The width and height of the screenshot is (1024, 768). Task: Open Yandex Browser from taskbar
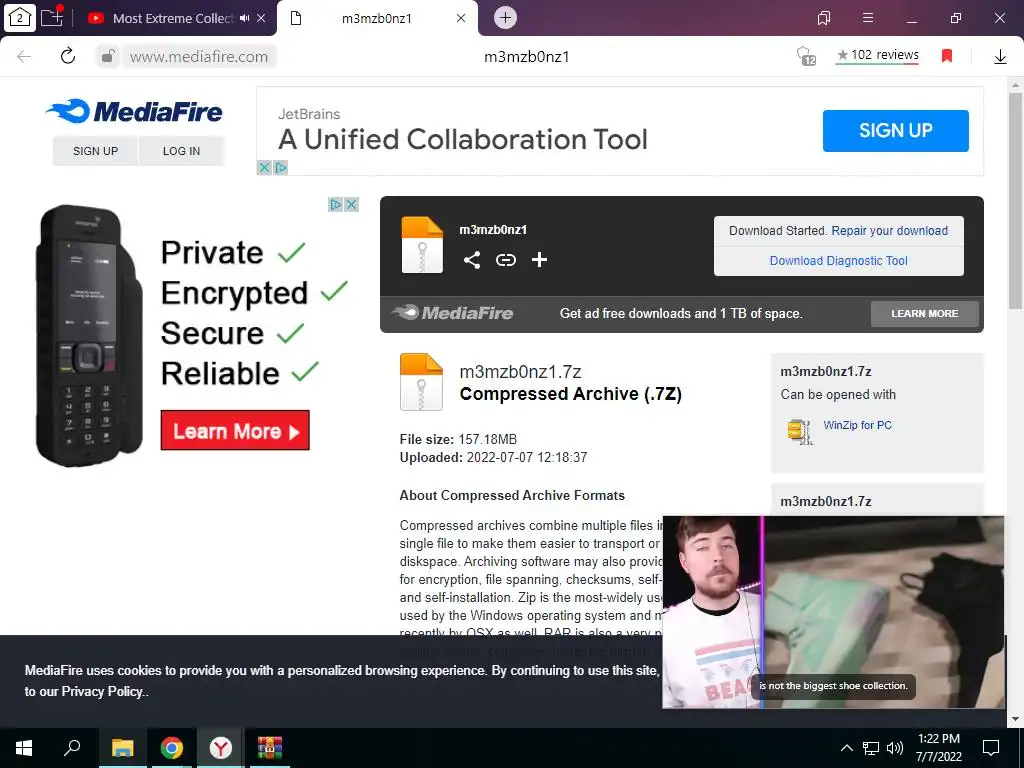(221, 748)
